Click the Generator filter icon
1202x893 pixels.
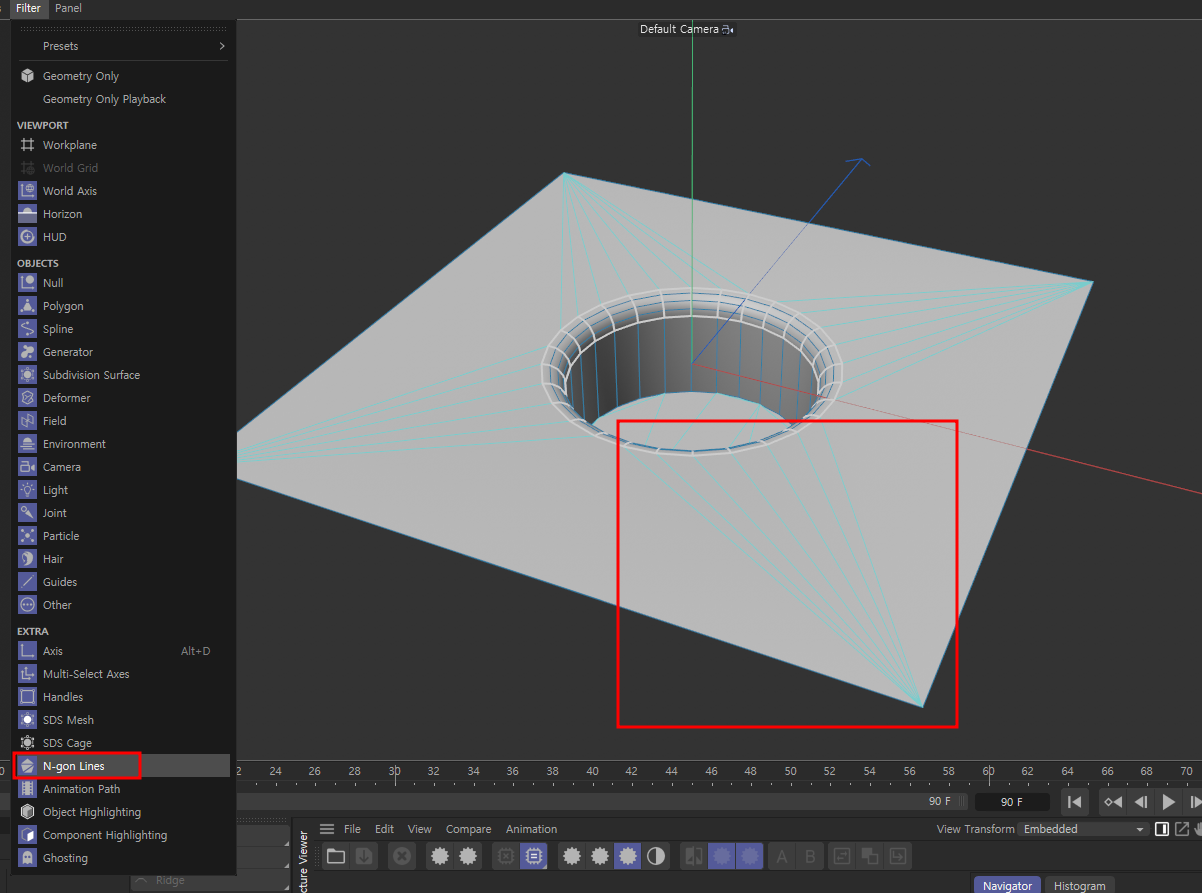[x=28, y=352]
